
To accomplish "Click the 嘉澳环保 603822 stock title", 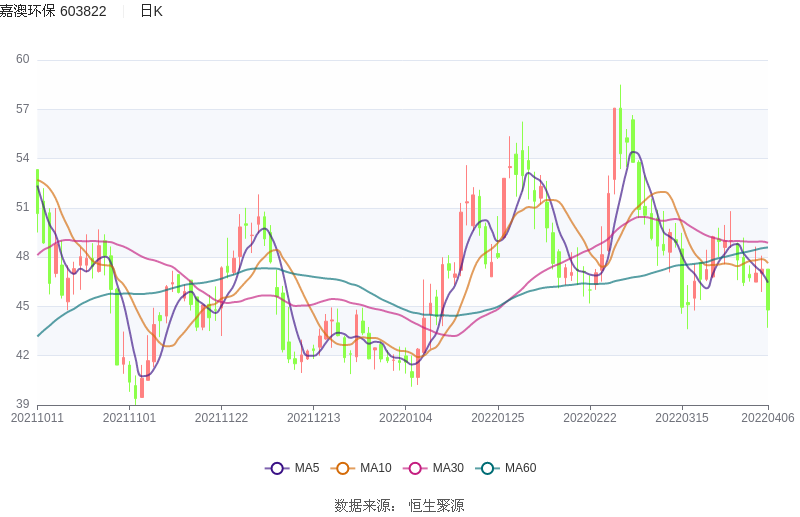I will tap(53, 11).
